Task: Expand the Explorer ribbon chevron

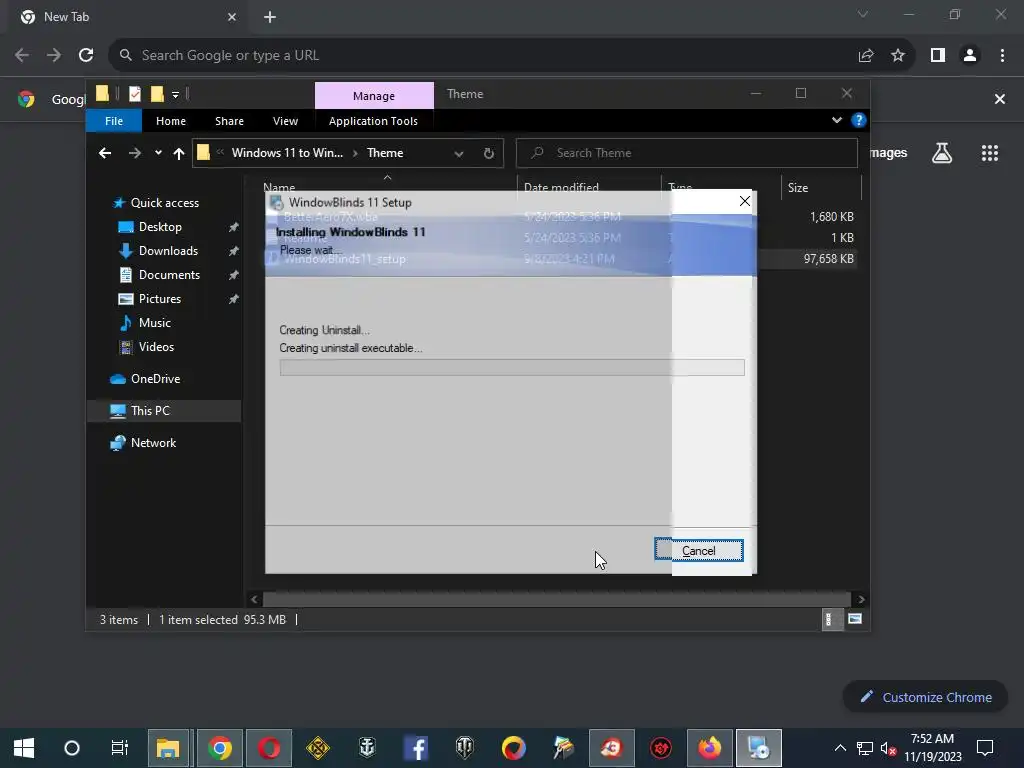Action: click(x=837, y=120)
